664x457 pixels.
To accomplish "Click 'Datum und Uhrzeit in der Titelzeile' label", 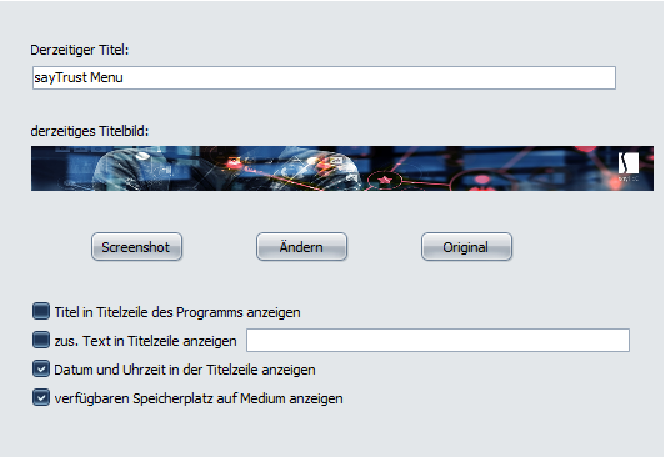I will click(185, 370).
